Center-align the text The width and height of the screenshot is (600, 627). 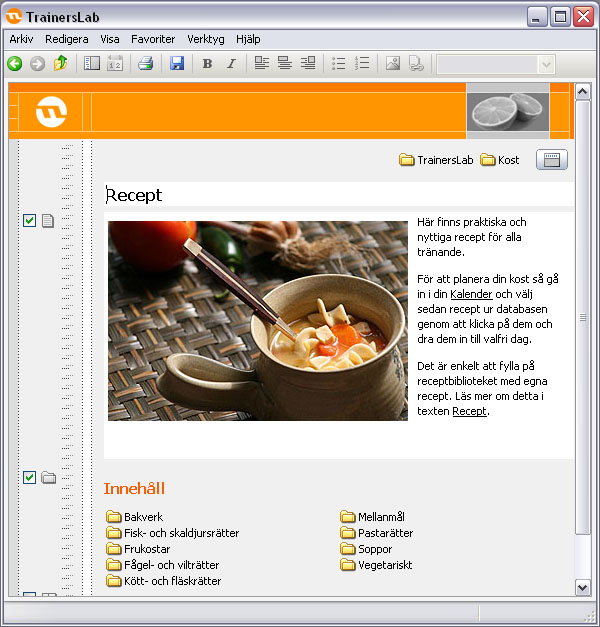pos(285,64)
